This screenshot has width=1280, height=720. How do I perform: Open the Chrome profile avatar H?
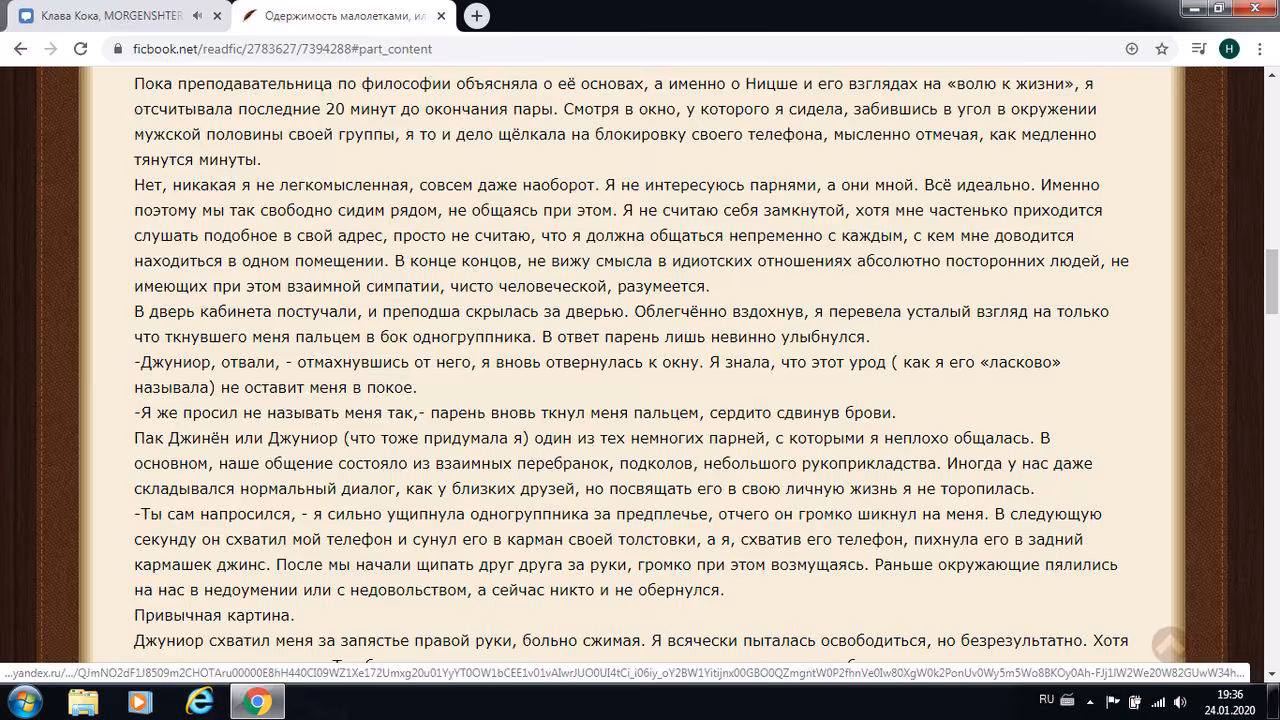1229,49
